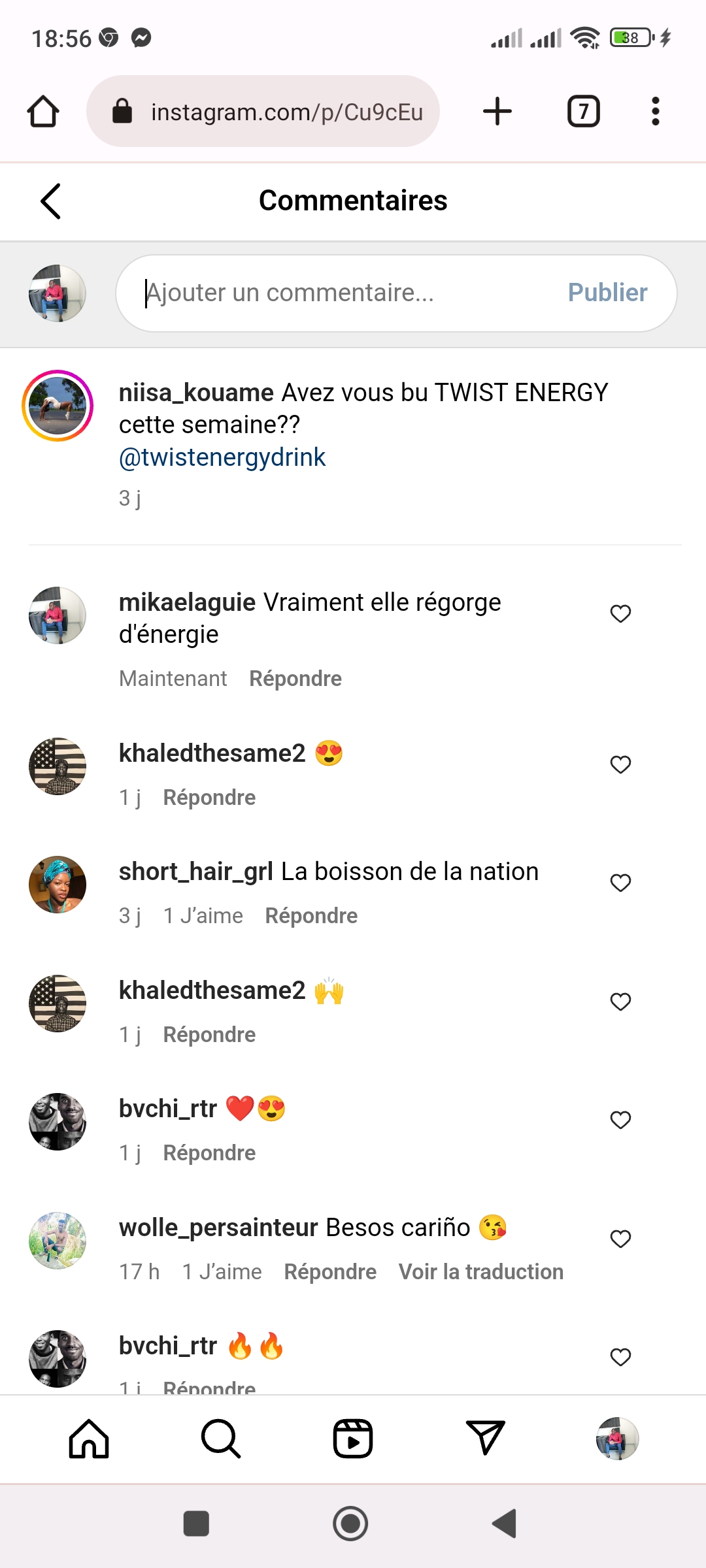Reply to short_hair_grl's comment
The image size is (706, 1568).
tap(311, 916)
